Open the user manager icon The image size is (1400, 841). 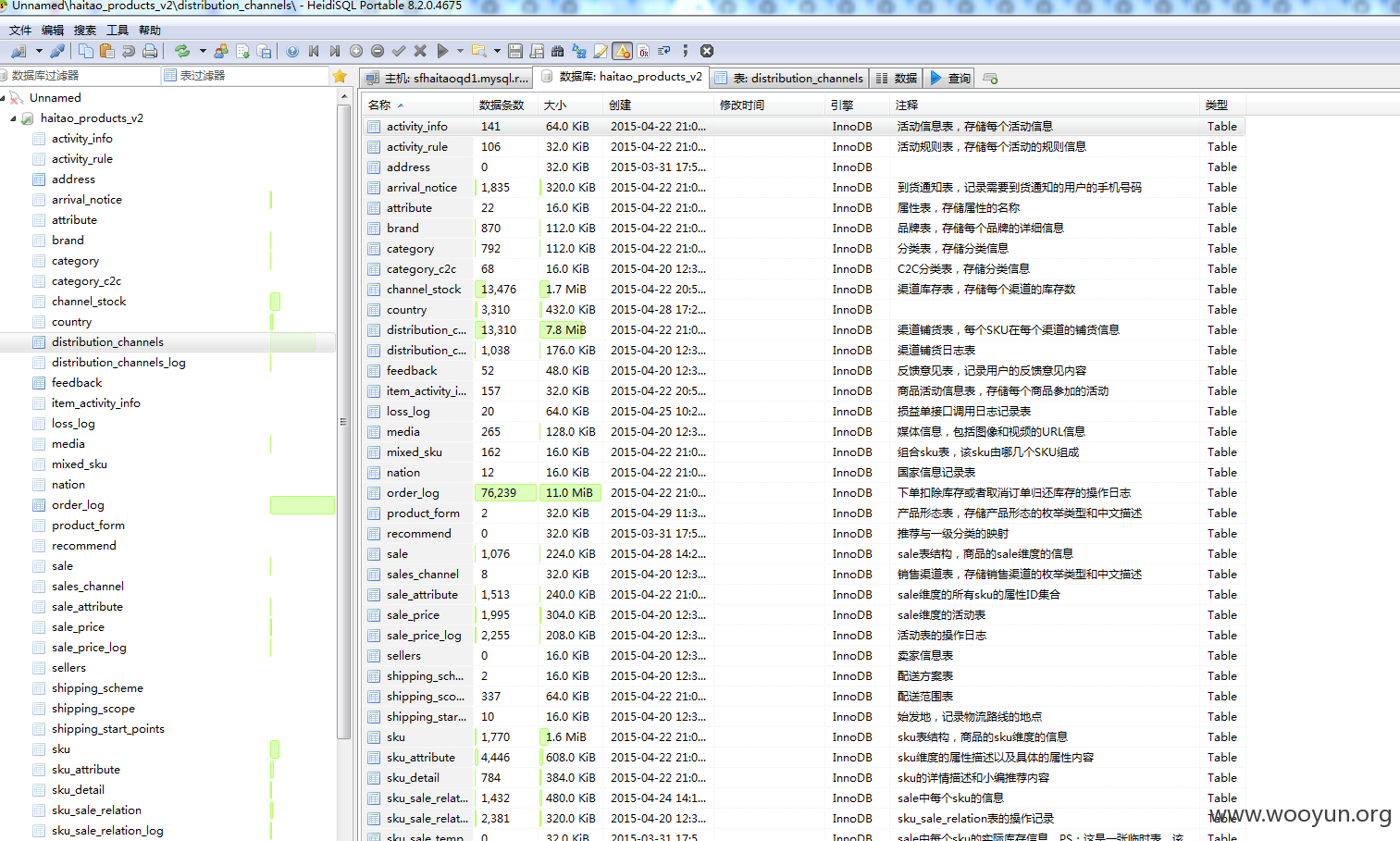click(221, 51)
